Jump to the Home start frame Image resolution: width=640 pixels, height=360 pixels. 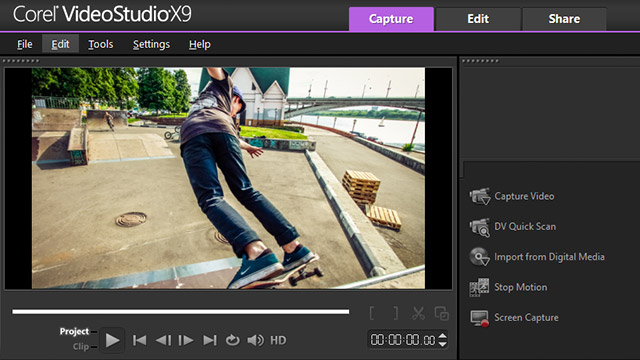point(140,340)
